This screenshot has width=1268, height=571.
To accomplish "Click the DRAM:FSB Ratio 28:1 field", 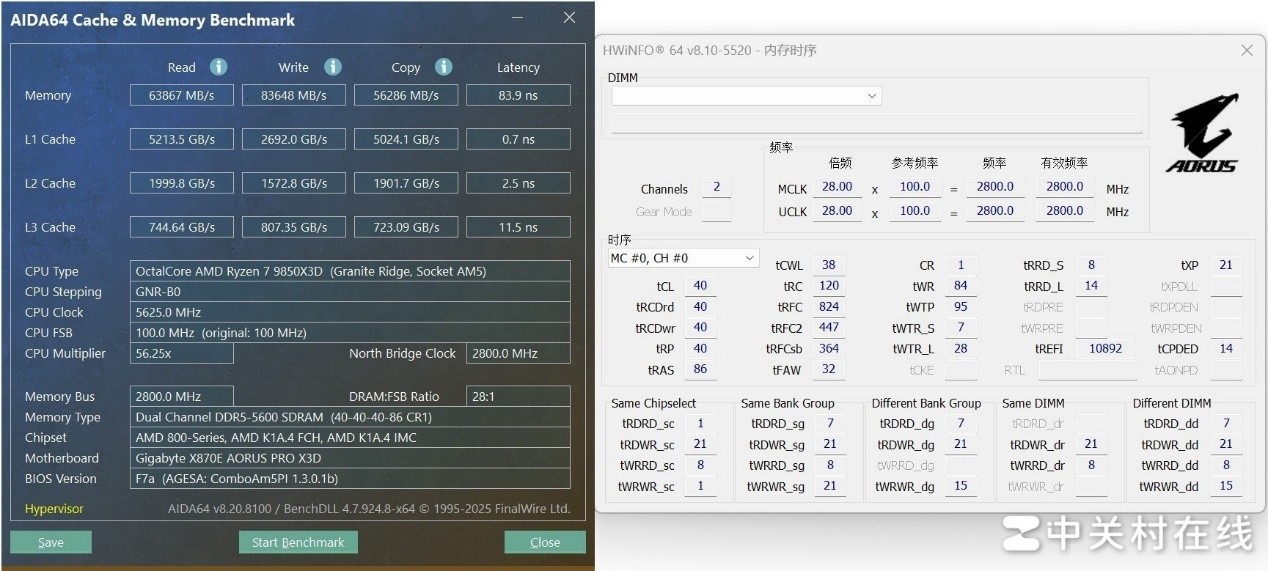I will coord(518,396).
